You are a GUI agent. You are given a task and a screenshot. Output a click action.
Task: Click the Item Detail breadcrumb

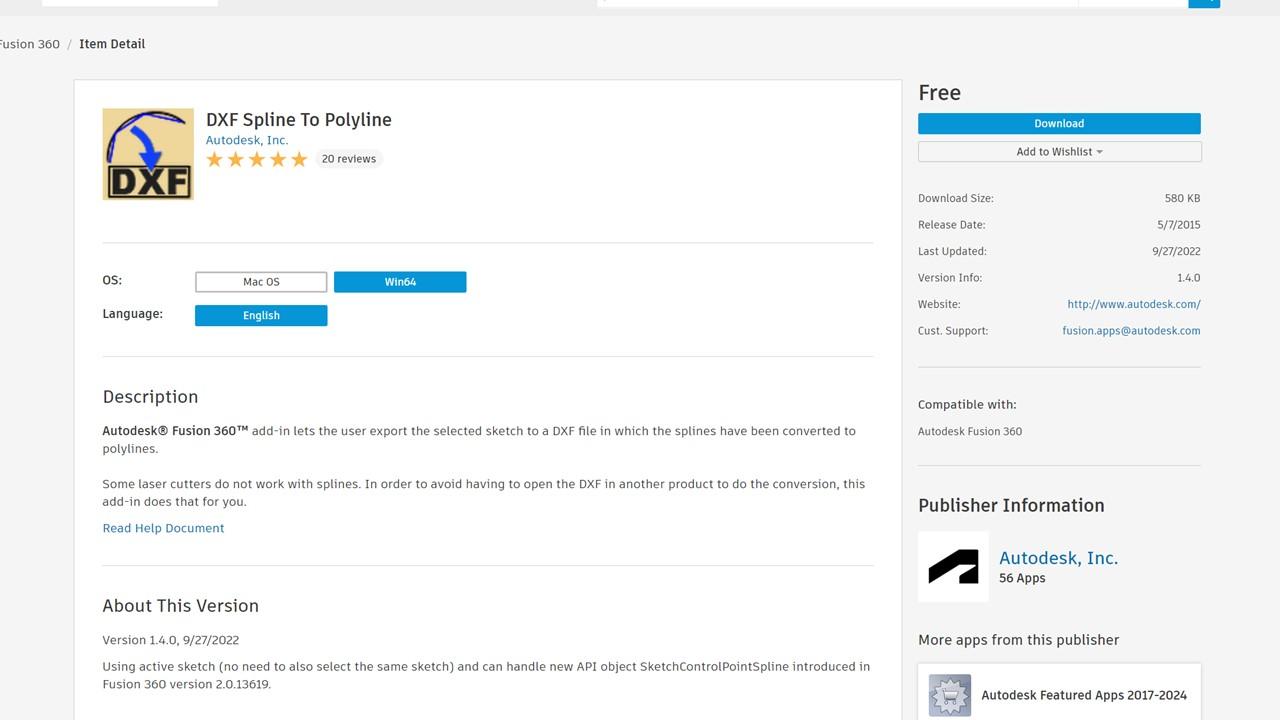coord(112,44)
